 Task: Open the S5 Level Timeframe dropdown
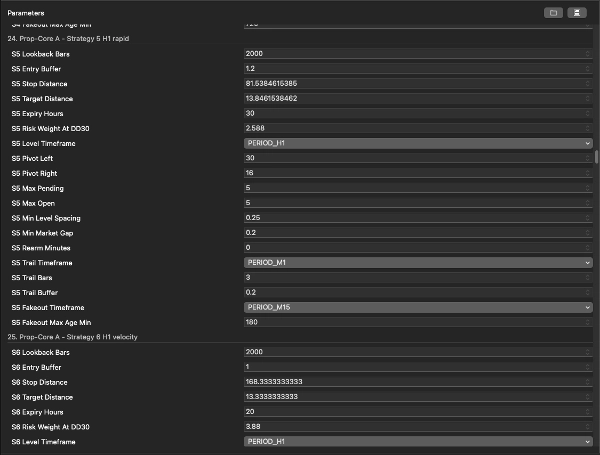[418, 143]
